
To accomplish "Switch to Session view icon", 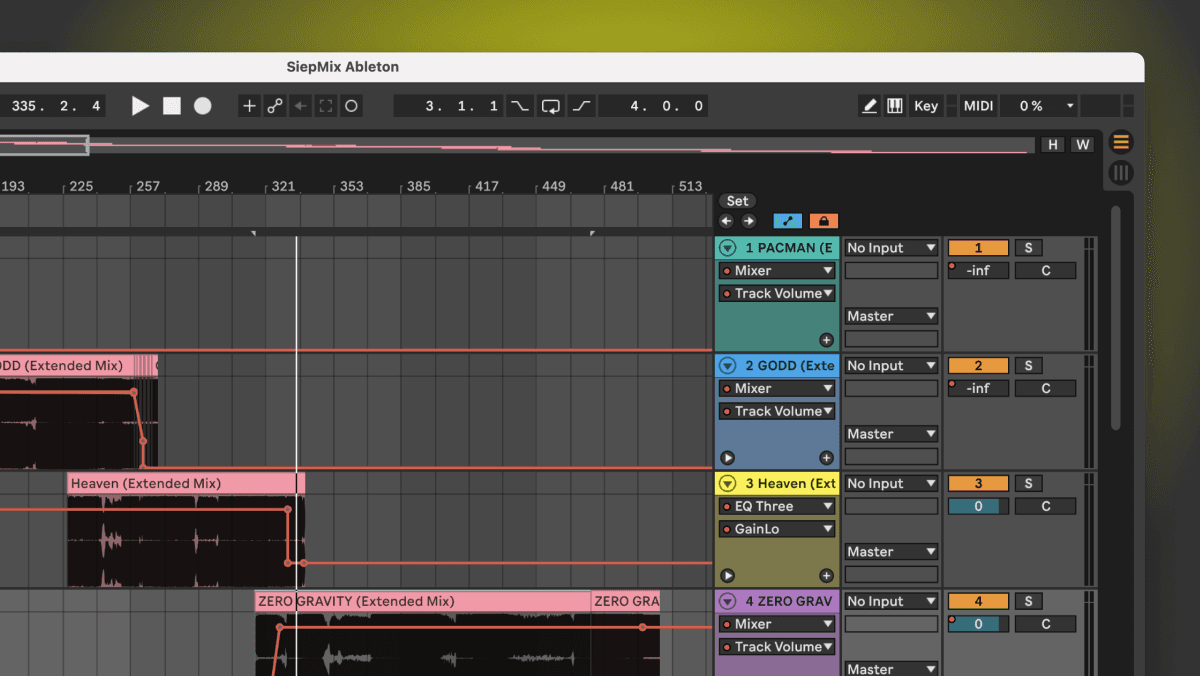I will click(x=1121, y=173).
